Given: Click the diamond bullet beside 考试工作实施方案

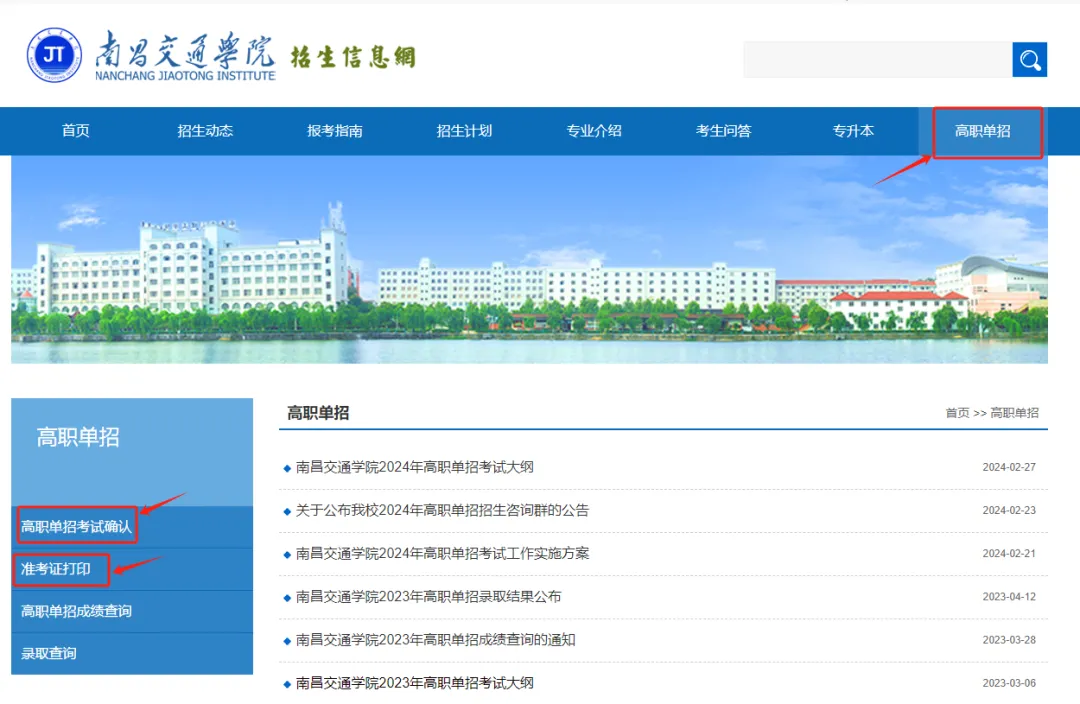Looking at the screenshot, I should tap(289, 553).
